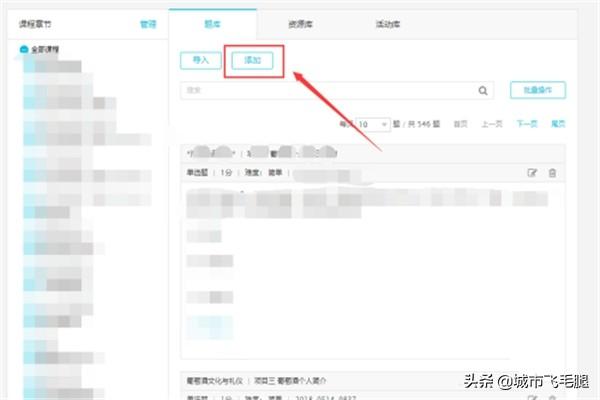Viewport: 600px width, 400px height.
Task: Go to 上一页 in pagination
Action: click(x=492, y=124)
